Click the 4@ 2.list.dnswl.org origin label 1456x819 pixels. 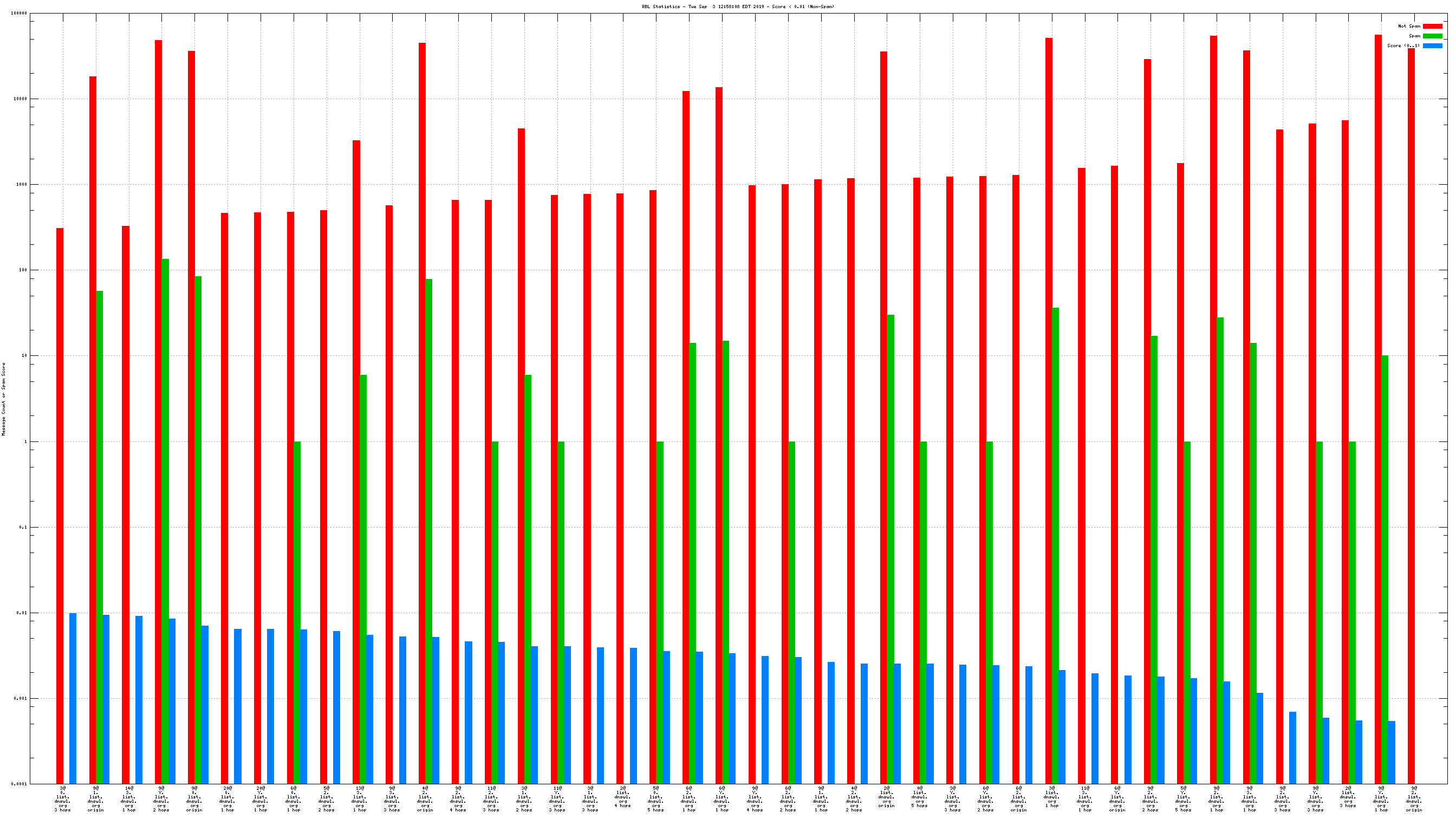425,798
